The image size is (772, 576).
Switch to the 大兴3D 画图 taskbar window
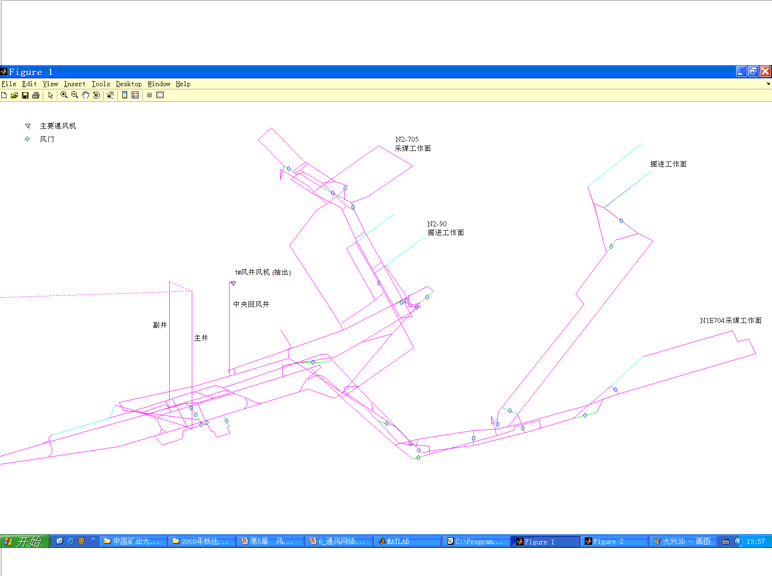coord(682,542)
